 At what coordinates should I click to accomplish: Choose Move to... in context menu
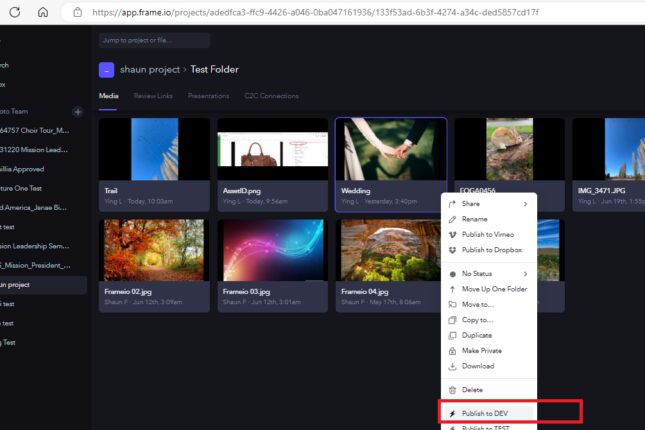pyautogui.click(x=478, y=304)
